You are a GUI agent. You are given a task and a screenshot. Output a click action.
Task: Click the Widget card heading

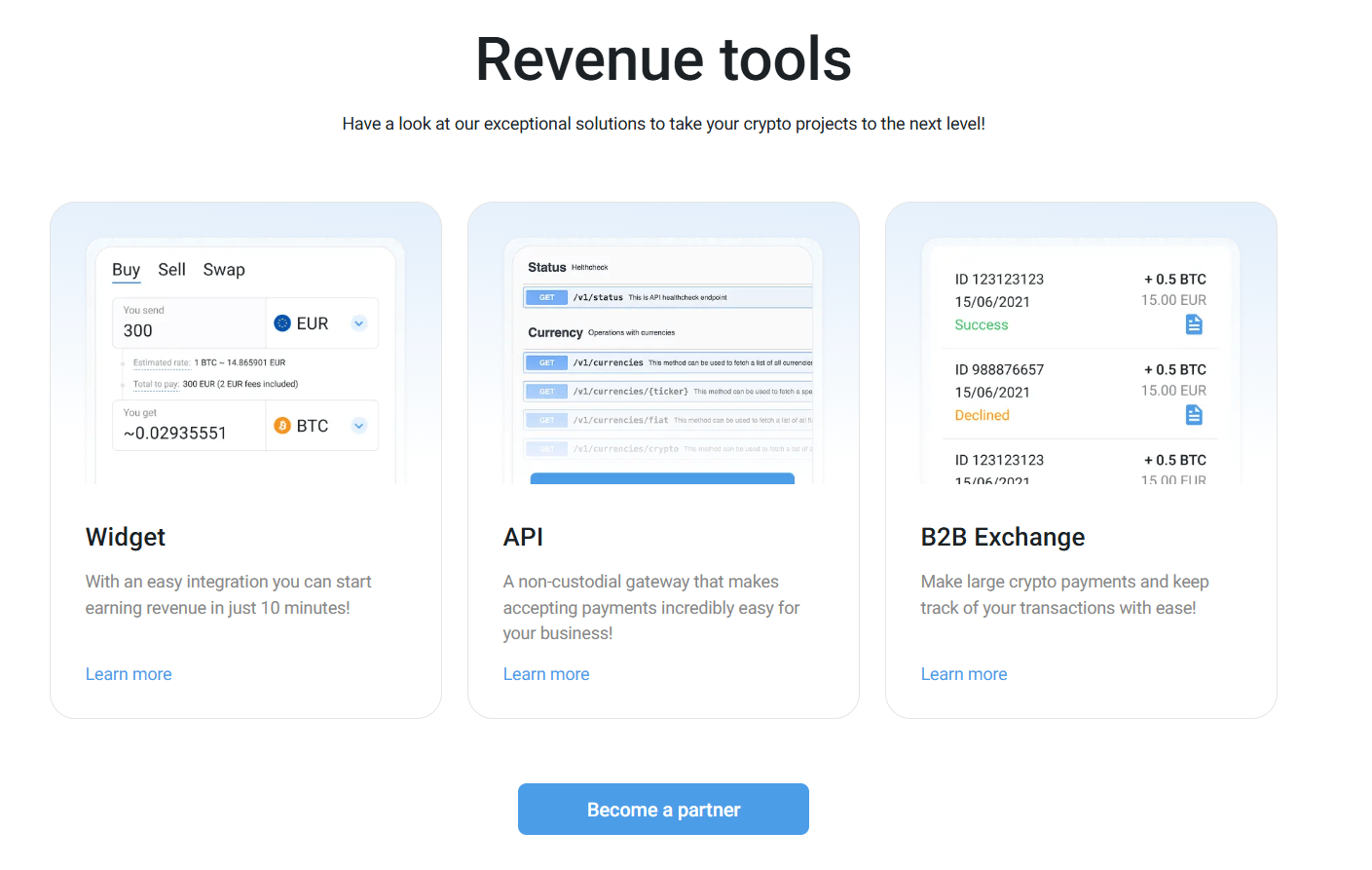[x=126, y=537]
